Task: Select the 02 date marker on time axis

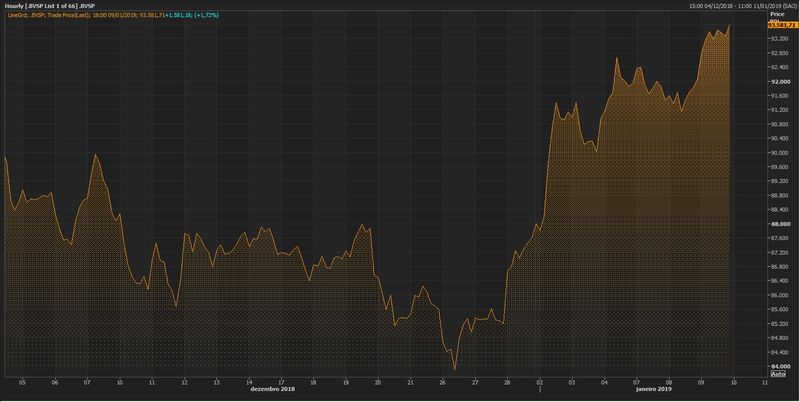Action: coord(539,381)
